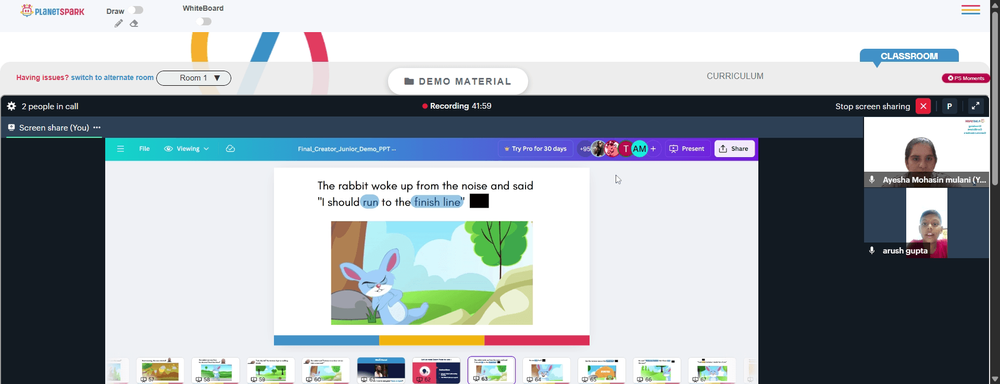The width and height of the screenshot is (1000, 384).
Task: Click the presentation icon in Present button
Action: click(673, 149)
